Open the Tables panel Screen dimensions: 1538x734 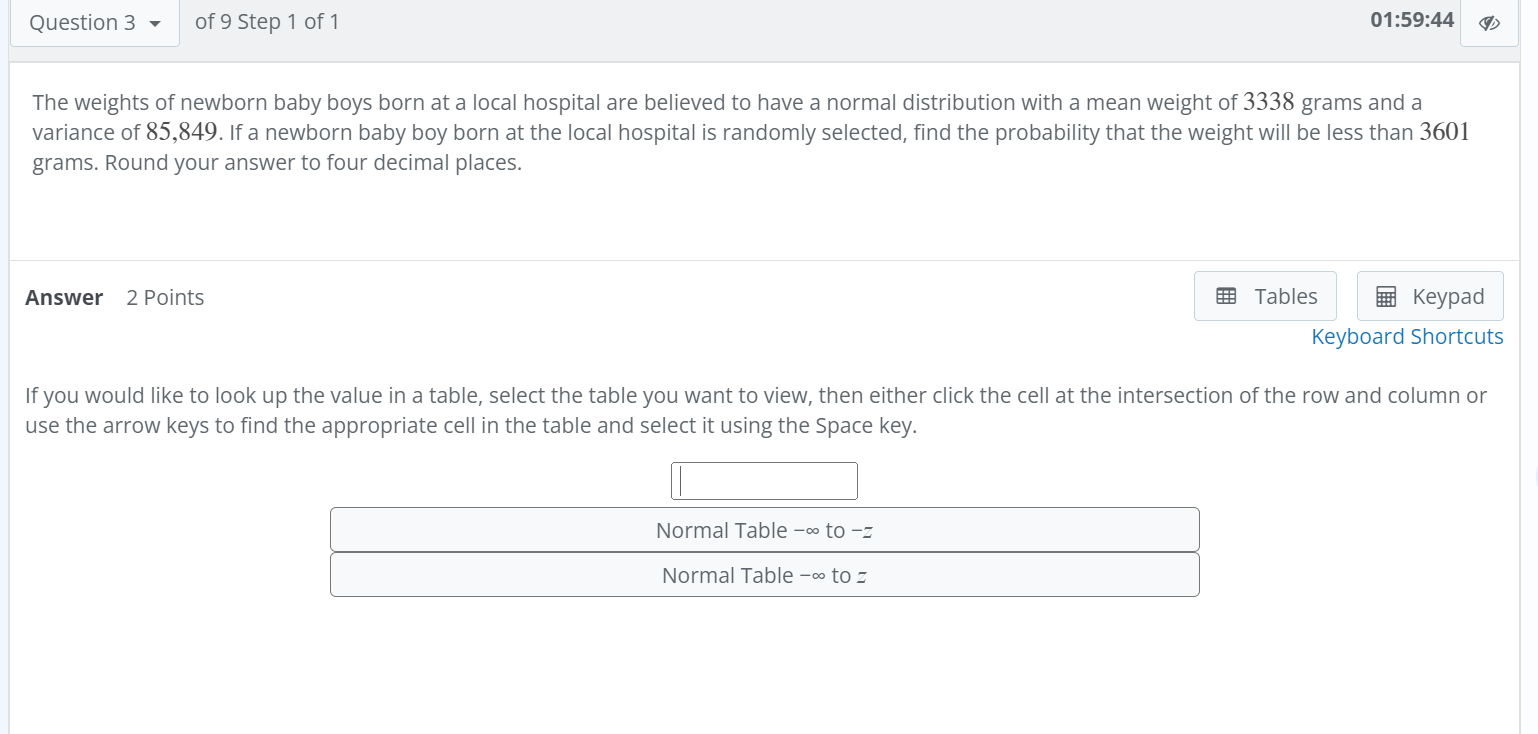coord(1265,296)
